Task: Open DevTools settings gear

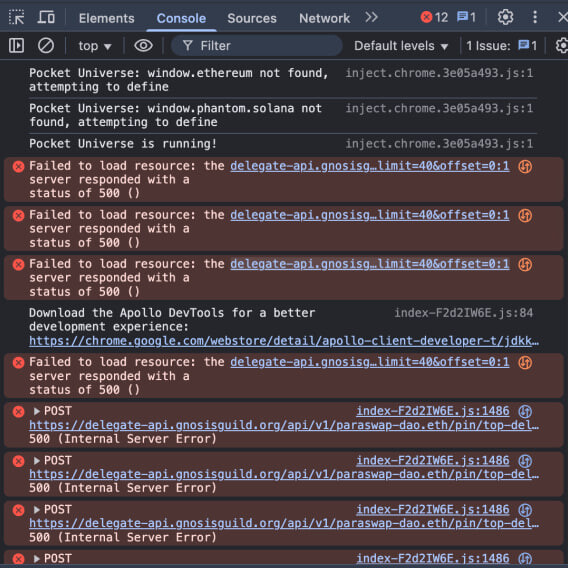Action: 505,17
